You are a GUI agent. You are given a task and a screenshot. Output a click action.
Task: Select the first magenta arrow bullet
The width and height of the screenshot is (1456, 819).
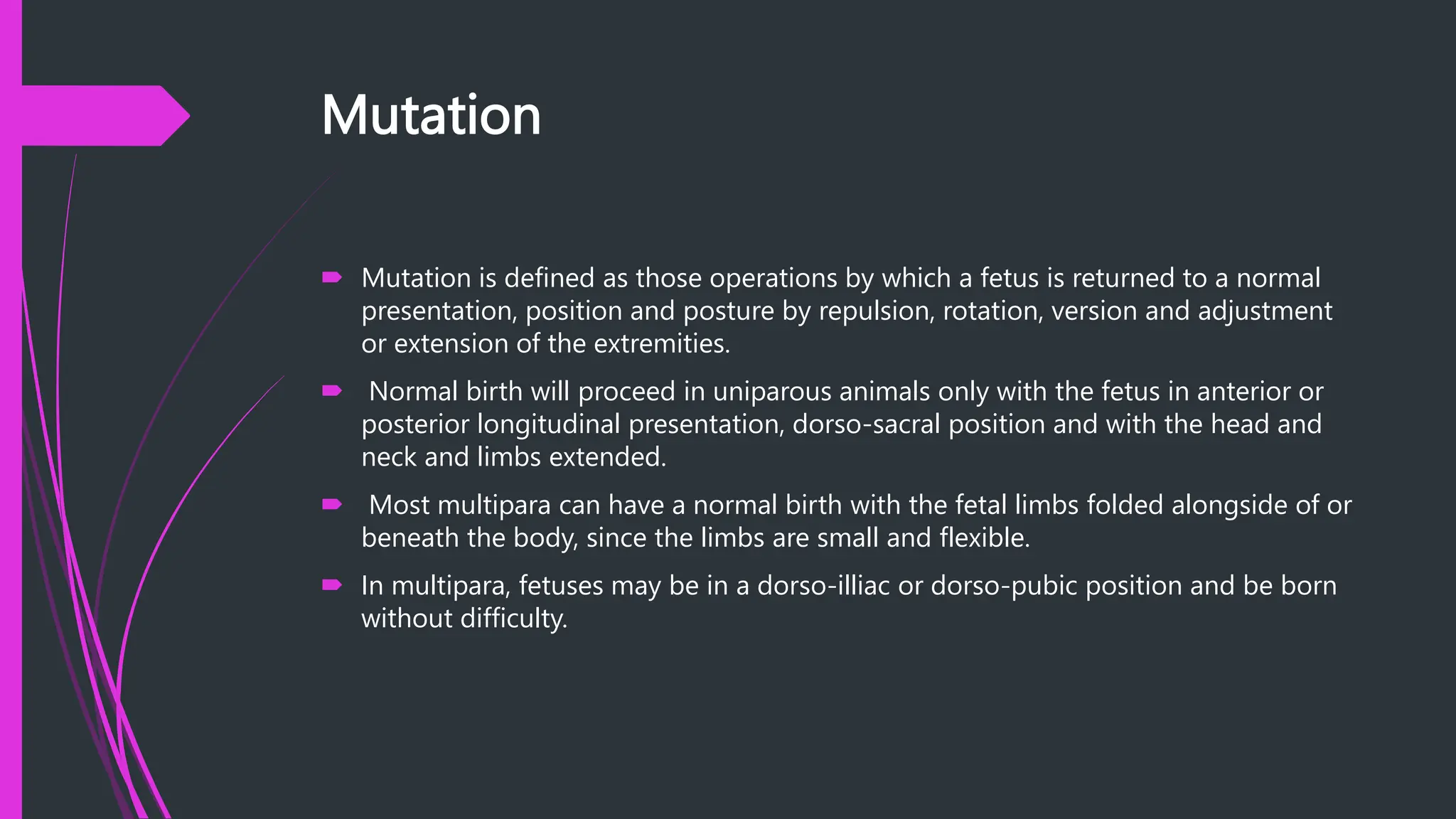[x=332, y=277]
